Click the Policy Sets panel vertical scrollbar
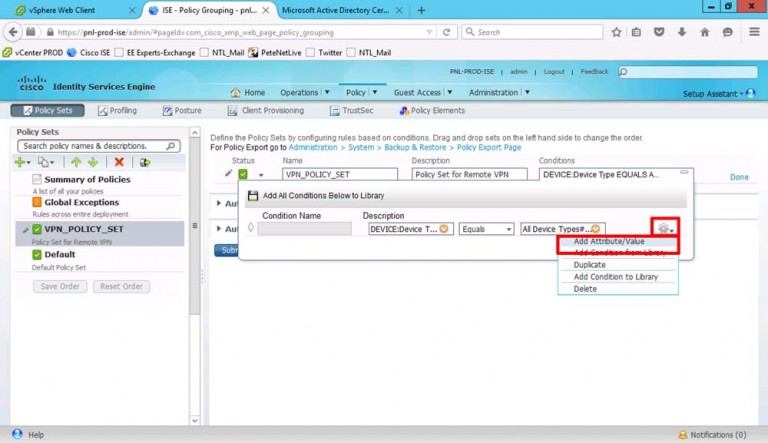 click(194, 276)
